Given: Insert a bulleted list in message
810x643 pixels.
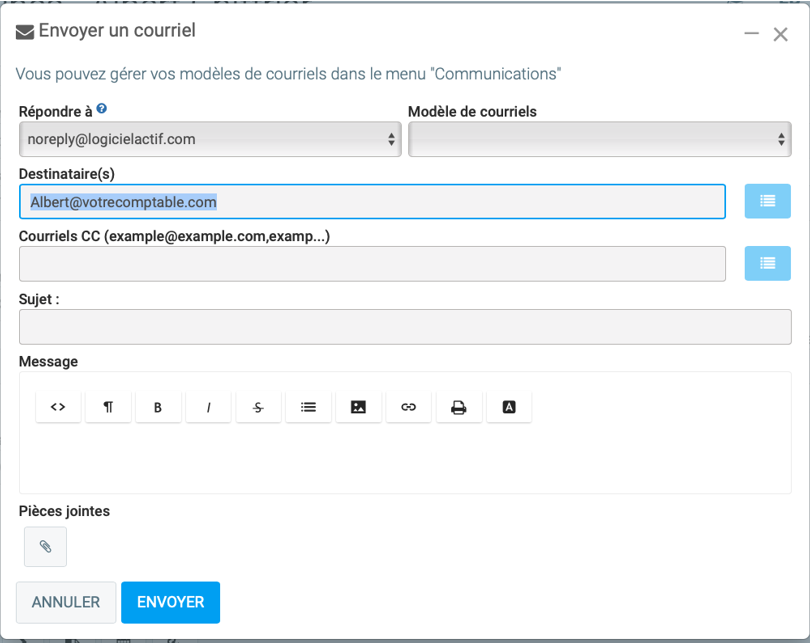Looking at the screenshot, I should (308, 407).
